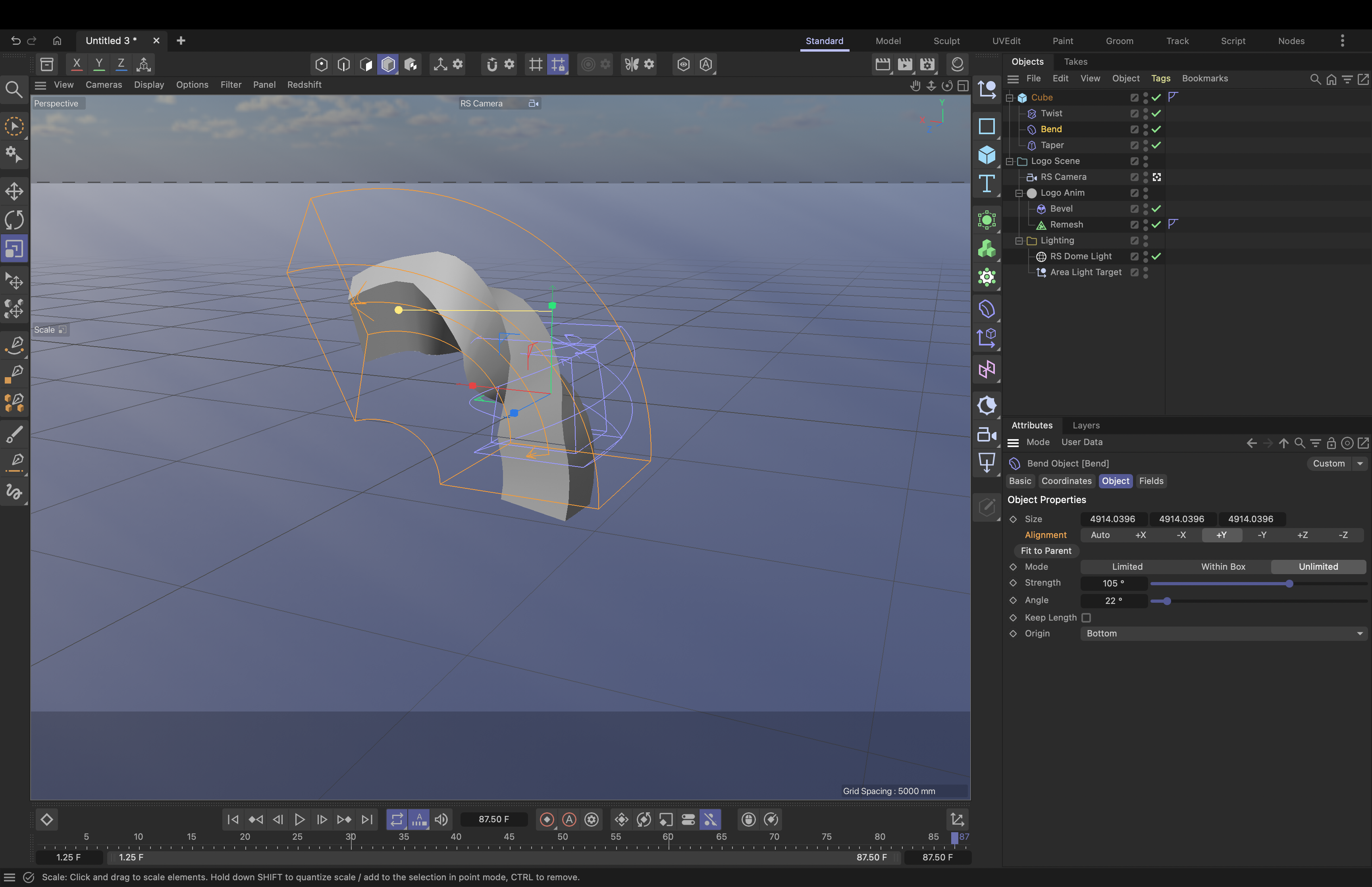Collapse the Cube hierarchy
1372x887 pixels.
1009,98
